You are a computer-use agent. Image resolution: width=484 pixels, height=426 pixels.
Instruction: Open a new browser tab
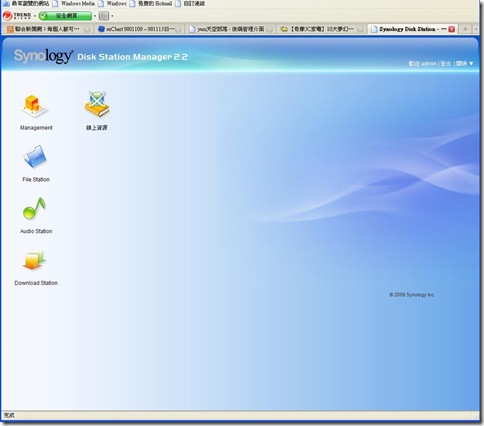465,29
